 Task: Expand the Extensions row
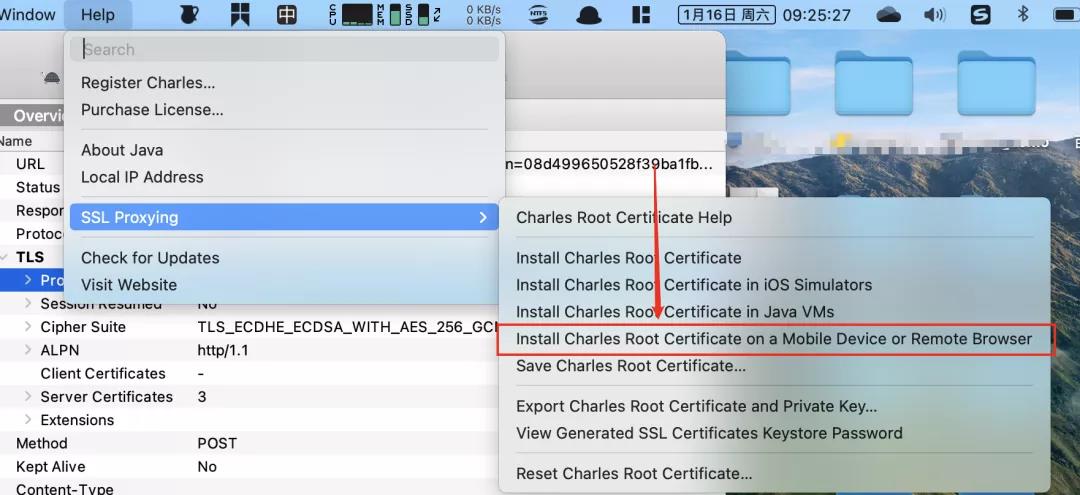(x=28, y=420)
